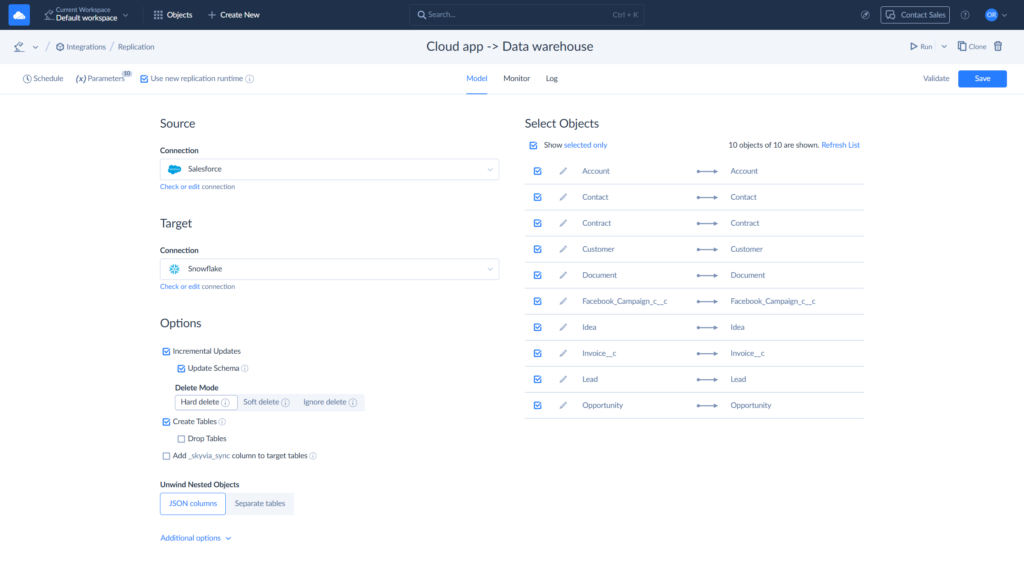Toggle Use new replication runtime checkbox

pos(144,79)
